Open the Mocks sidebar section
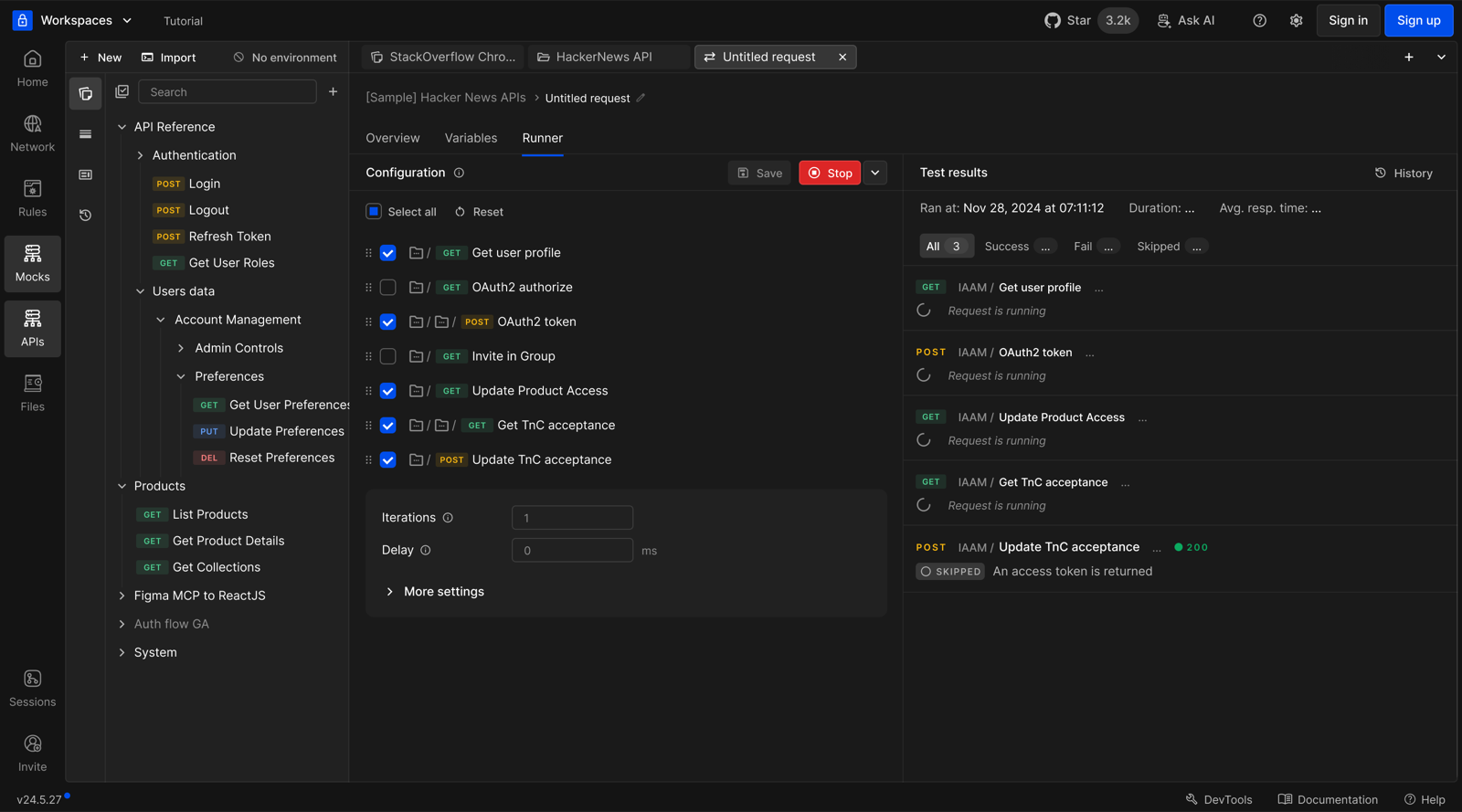Viewport: 1462px width, 812px height. click(32, 264)
